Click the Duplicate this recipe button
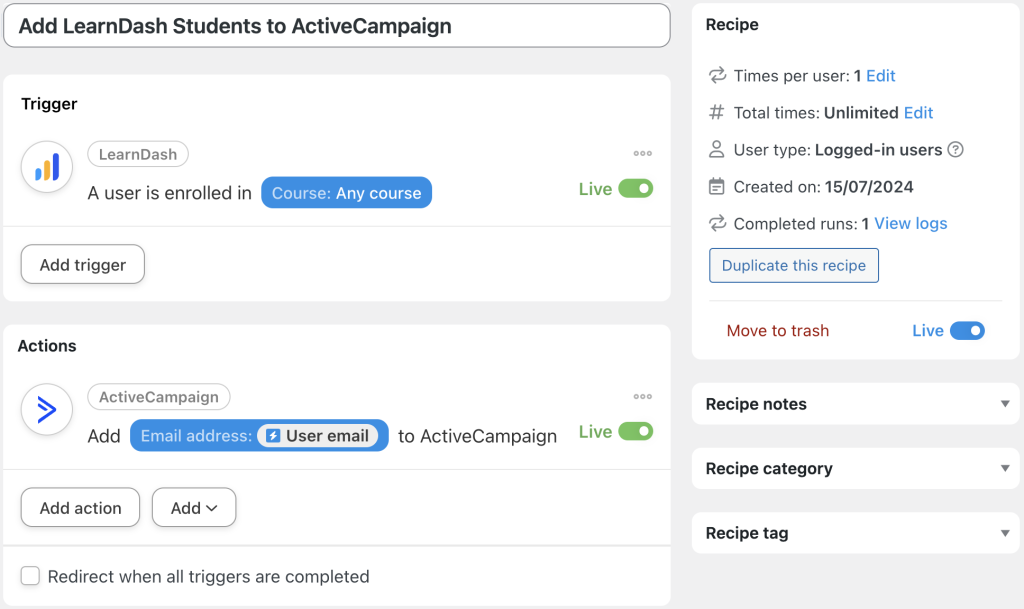The image size is (1024, 609). click(x=794, y=266)
